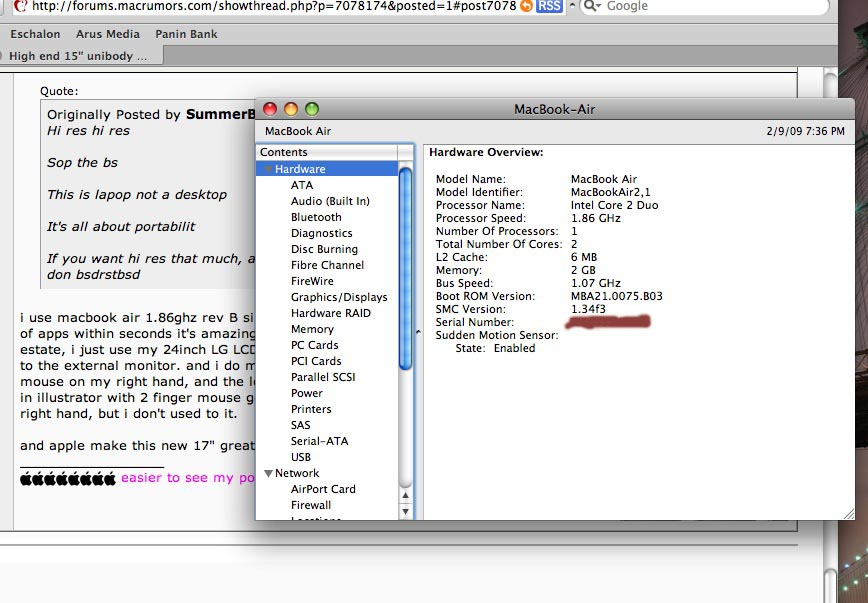Collapse the Hardware disclosure triangle
This screenshot has width=868, height=603.
coord(268,169)
